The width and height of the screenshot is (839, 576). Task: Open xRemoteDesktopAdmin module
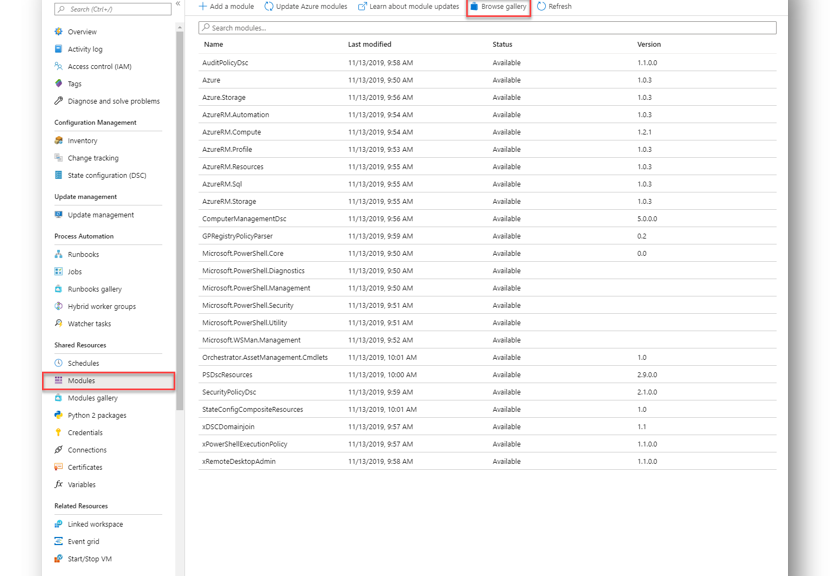[x=487, y=461]
